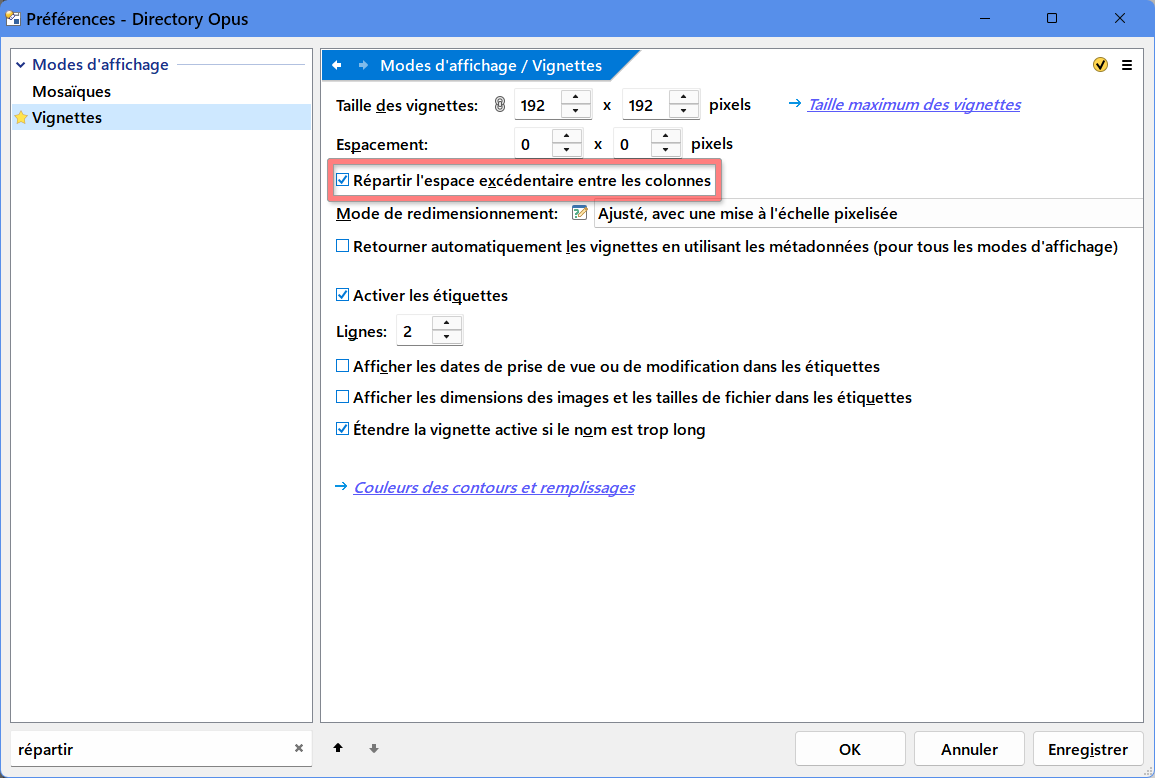
Task: Click the OK button
Action: click(x=850, y=749)
